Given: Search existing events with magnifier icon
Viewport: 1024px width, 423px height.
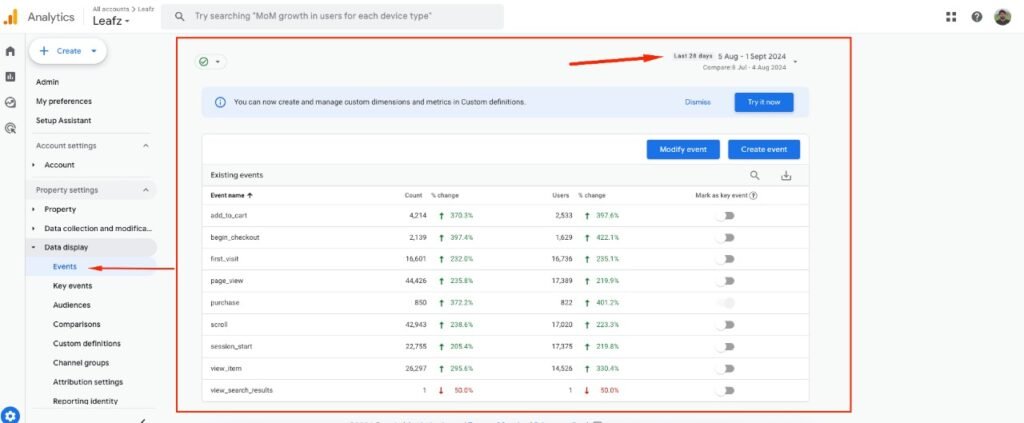Looking at the screenshot, I should pyautogui.click(x=755, y=175).
